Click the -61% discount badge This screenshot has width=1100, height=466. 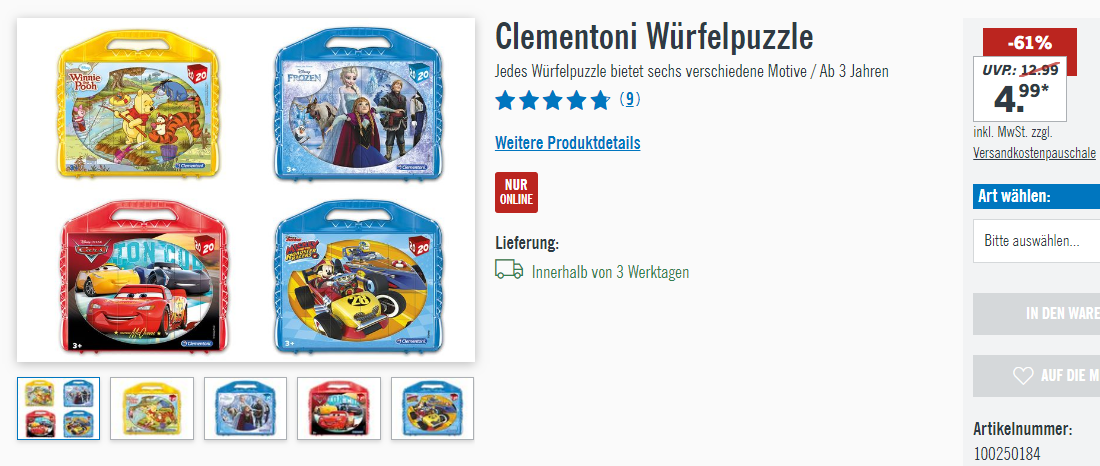[x=1030, y=43]
